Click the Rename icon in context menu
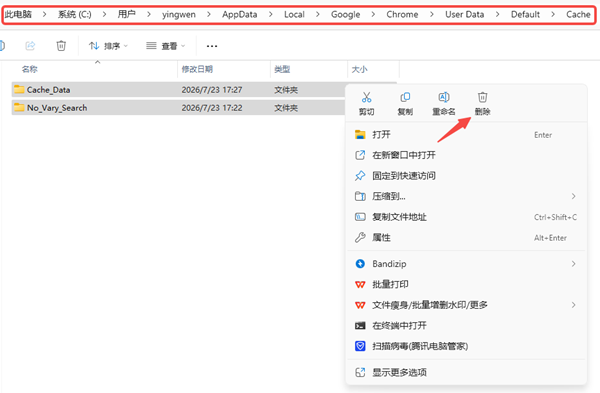 point(443,97)
